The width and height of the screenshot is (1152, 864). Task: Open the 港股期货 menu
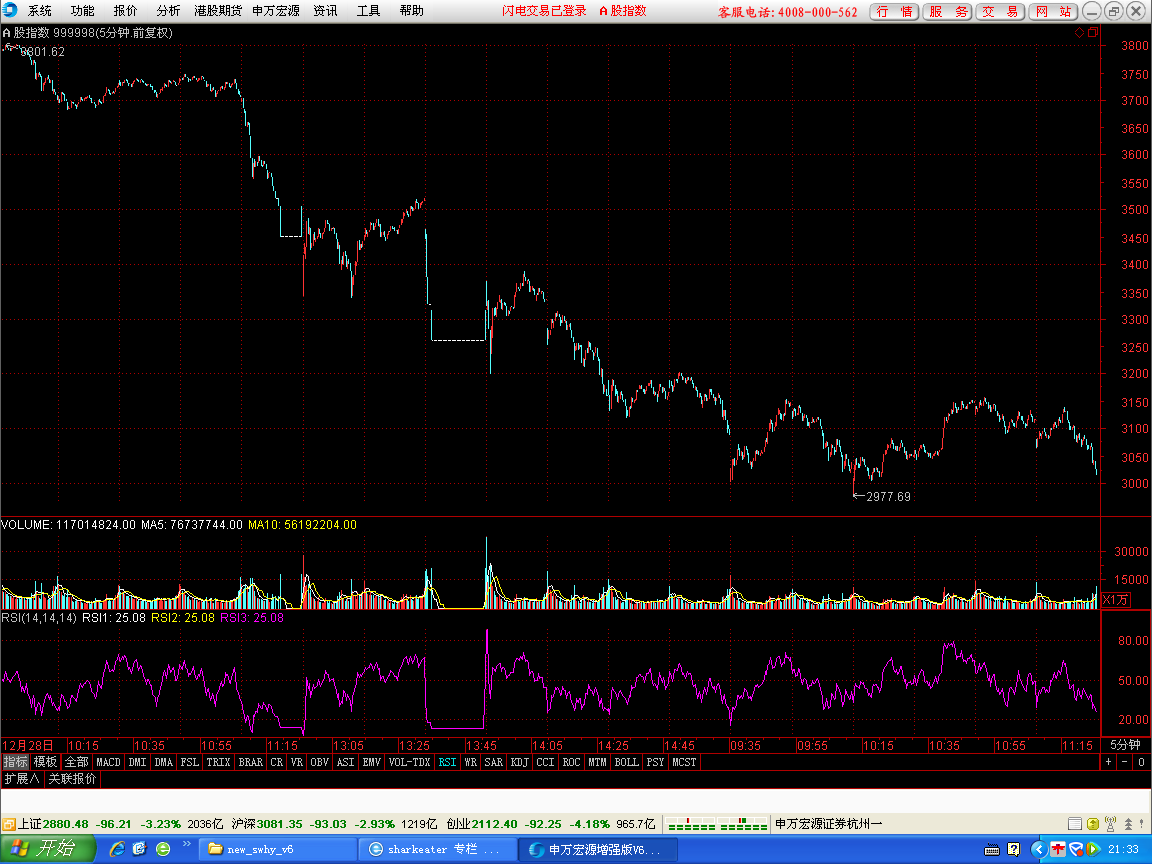[218, 10]
